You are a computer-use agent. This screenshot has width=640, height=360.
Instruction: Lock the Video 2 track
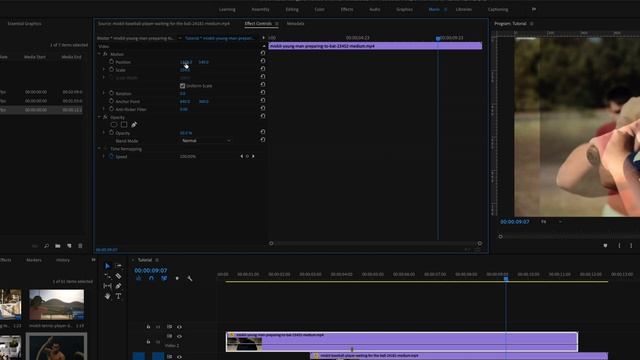click(x=148, y=341)
